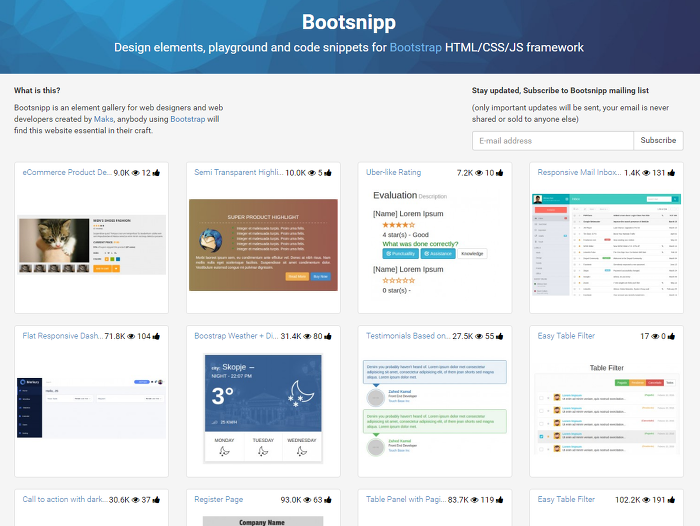Click the thumbs-up icon on Table Panel card

pyautogui.click(x=499, y=500)
